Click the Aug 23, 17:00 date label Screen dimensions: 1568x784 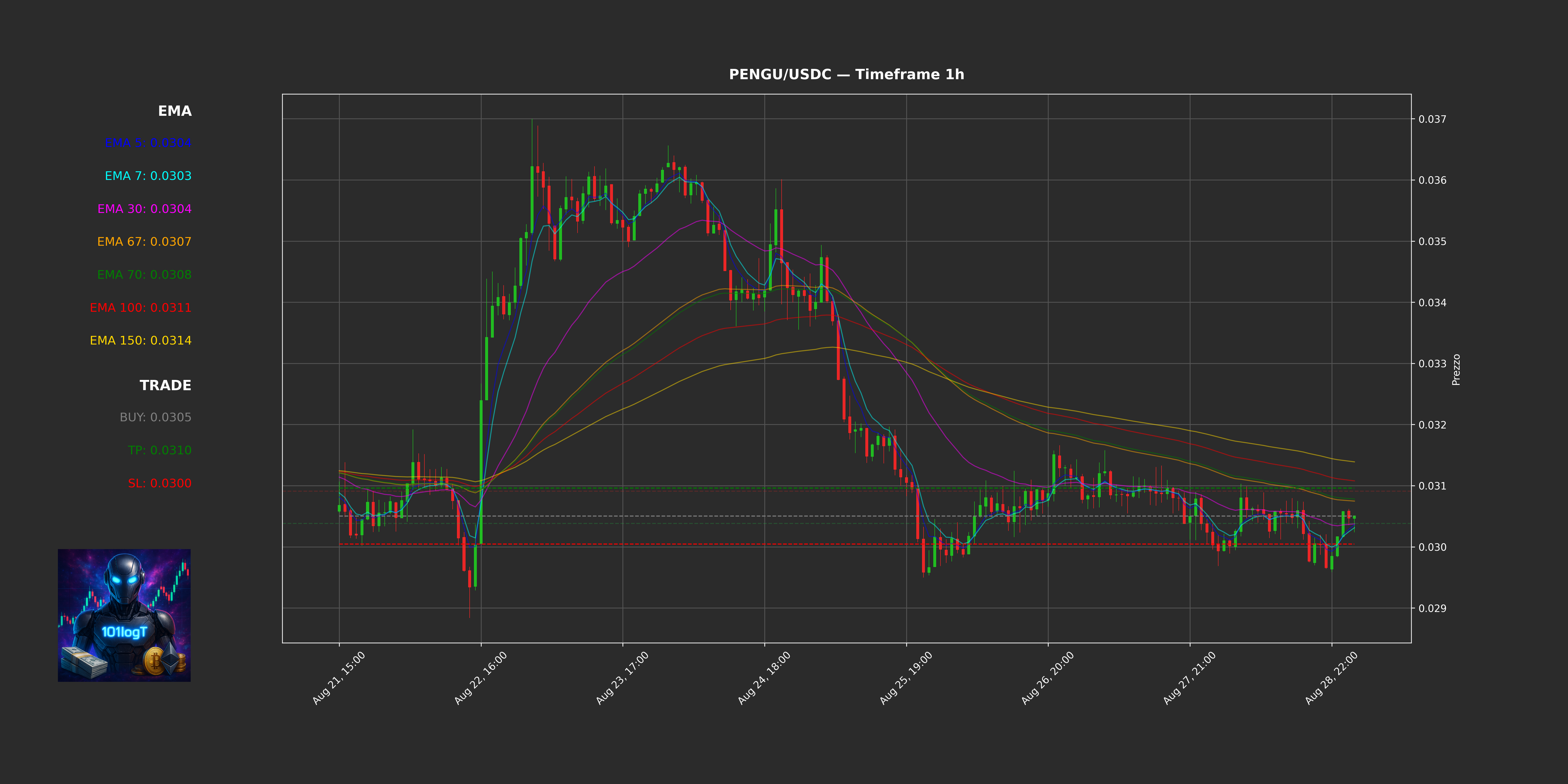[622, 678]
